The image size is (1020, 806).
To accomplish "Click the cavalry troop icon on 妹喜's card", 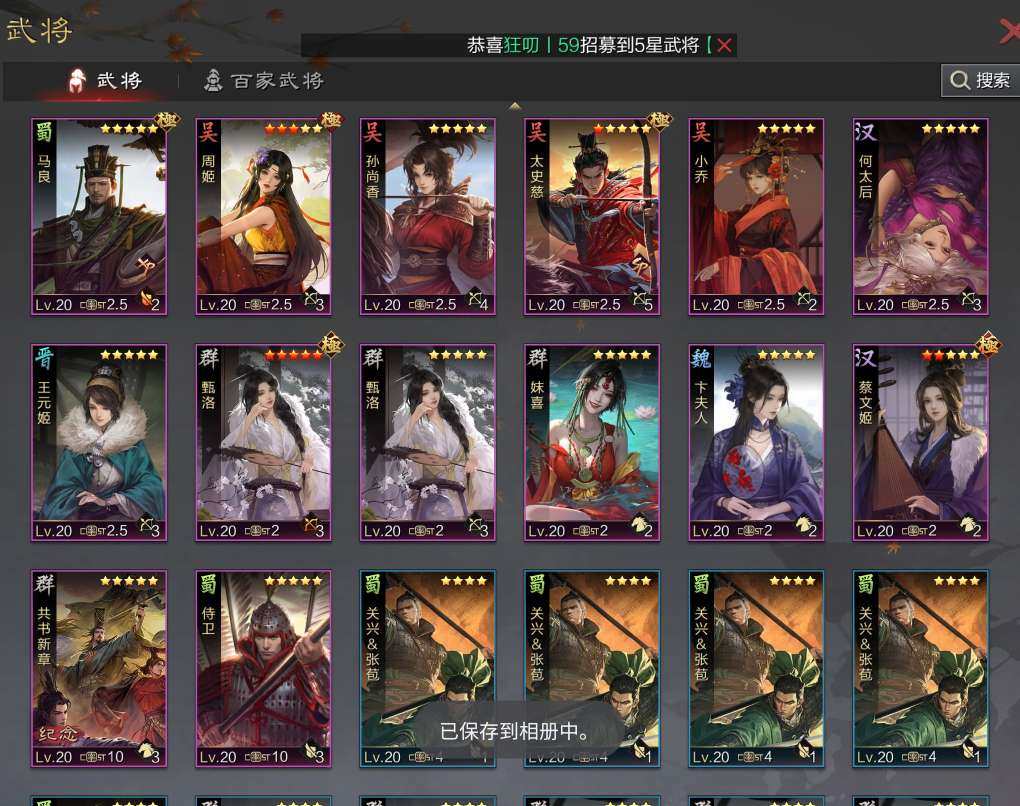I will (642, 525).
